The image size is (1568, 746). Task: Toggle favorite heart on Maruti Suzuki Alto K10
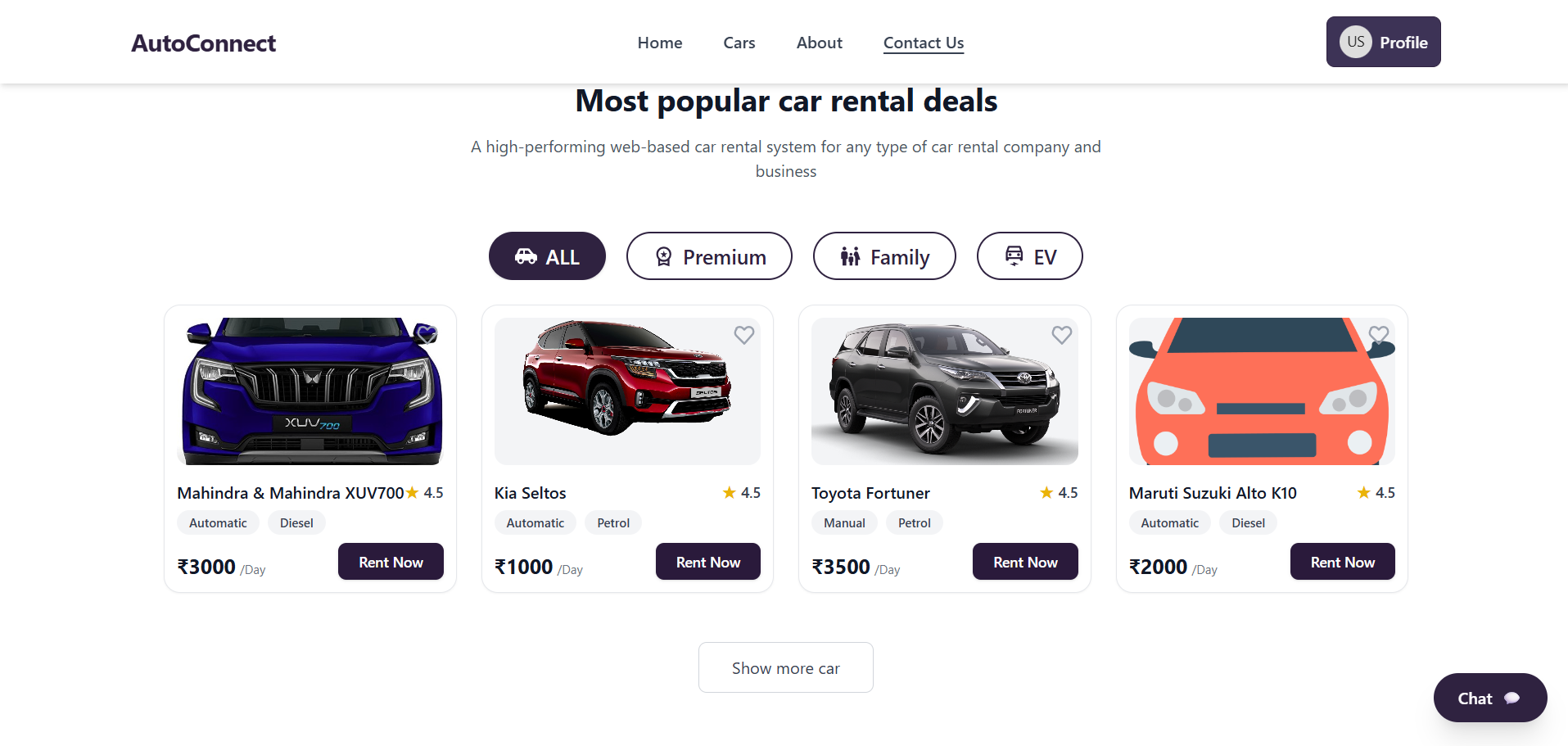(1378, 335)
